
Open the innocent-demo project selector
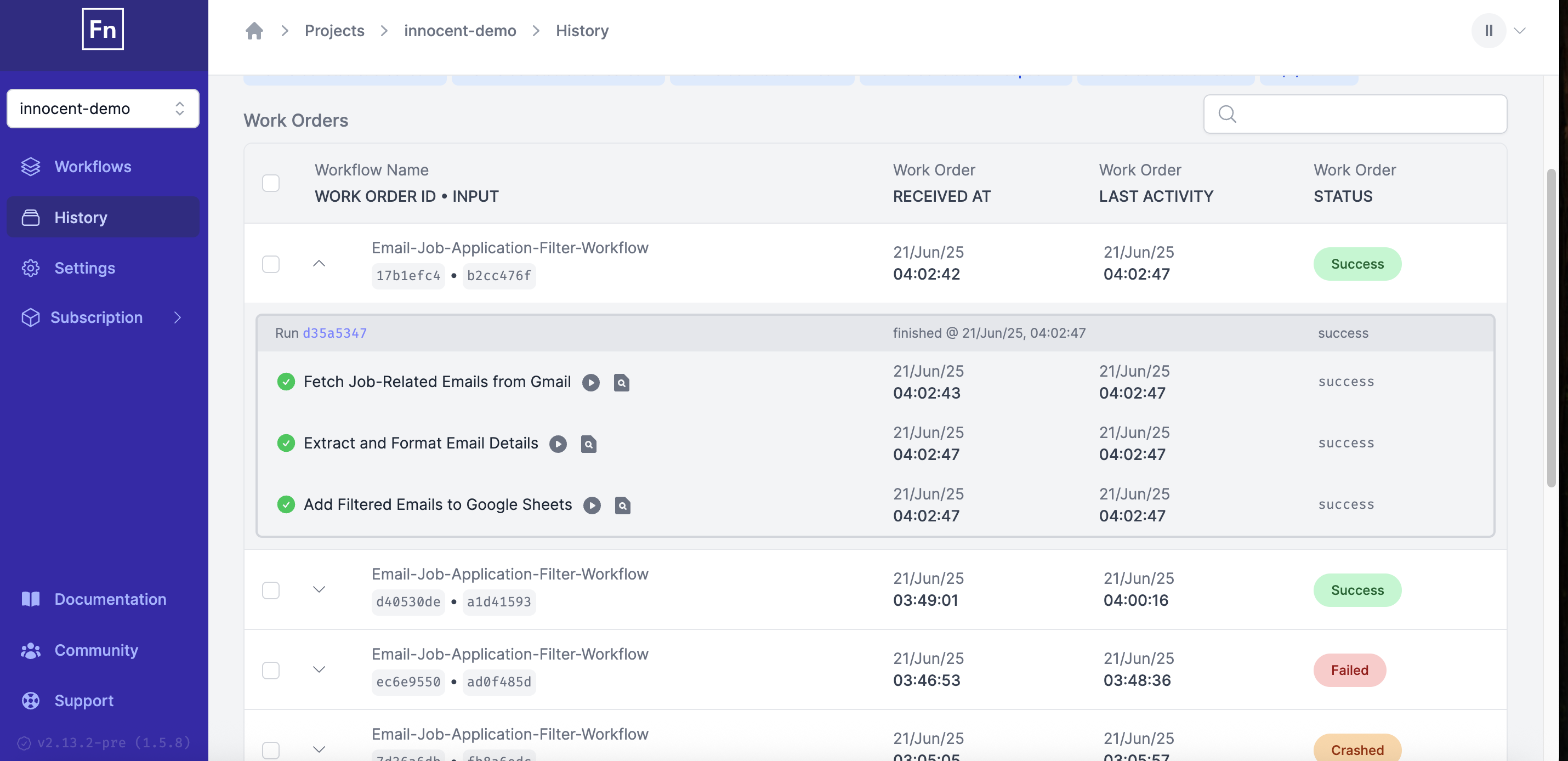[103, 109]
